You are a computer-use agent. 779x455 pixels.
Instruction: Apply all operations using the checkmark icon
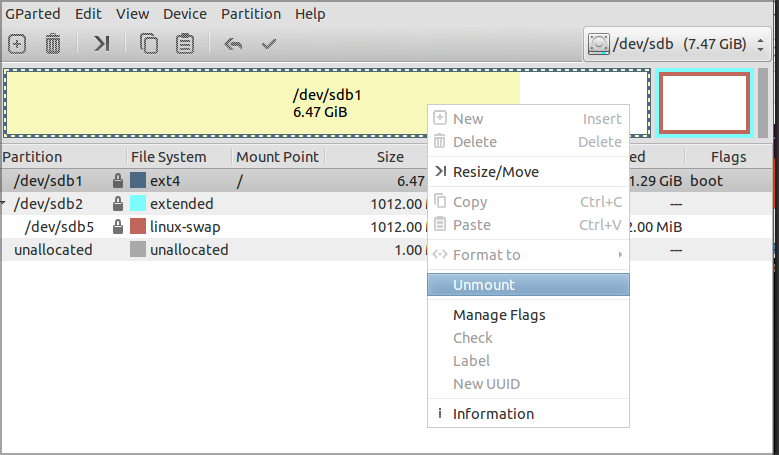pos(268,44)
